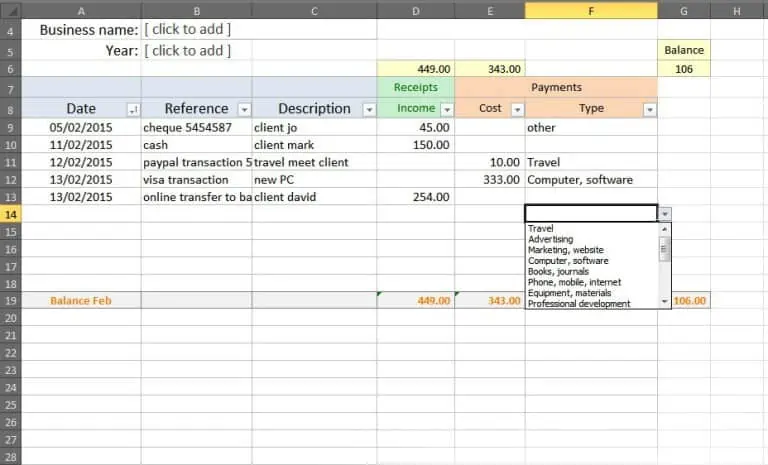Viewport: 768px width, 465px height.
Task: Select the active empty cell F14
Action: pos(591,214)
